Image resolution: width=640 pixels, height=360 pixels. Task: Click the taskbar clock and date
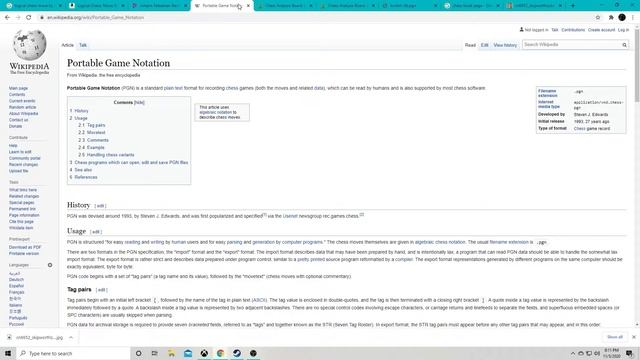pyautogui.click(x=611, y=353)
